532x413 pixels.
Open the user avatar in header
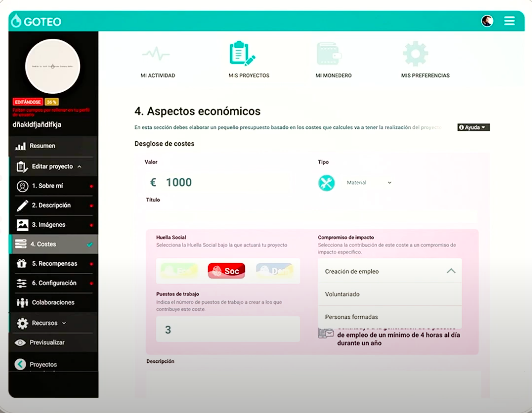[487, 21]
